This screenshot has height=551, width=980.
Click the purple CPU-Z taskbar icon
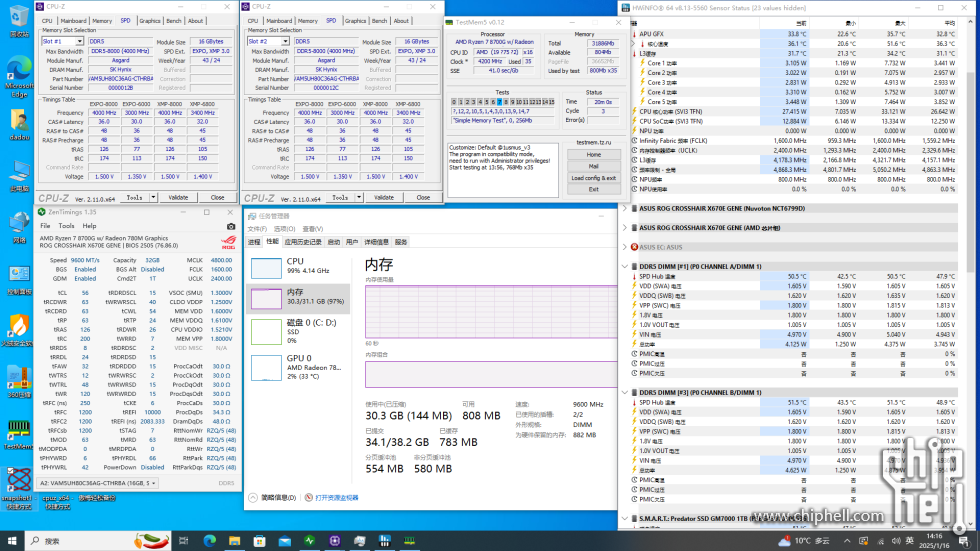click(334, 541)
